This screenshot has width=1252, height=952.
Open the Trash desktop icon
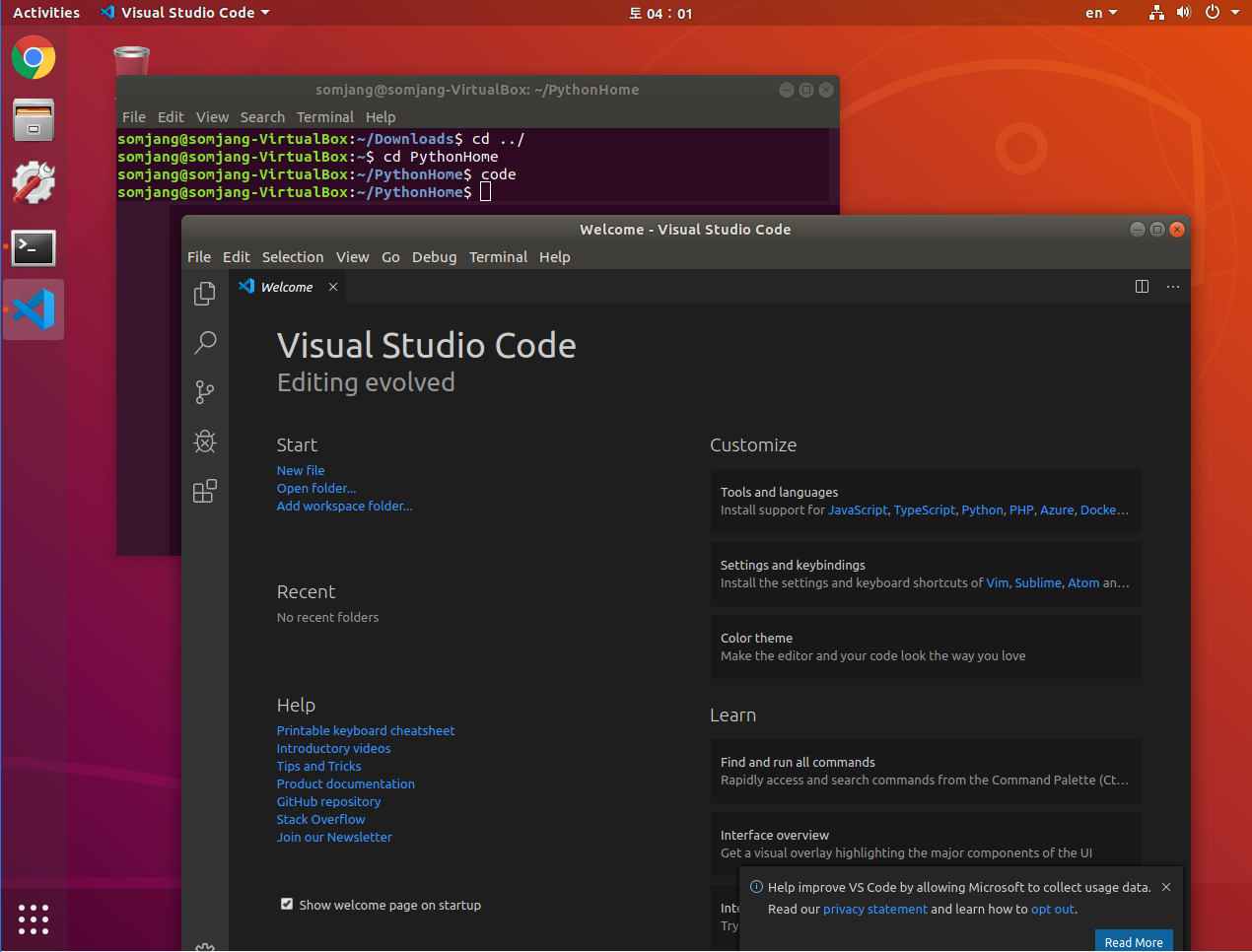(131, 59)
